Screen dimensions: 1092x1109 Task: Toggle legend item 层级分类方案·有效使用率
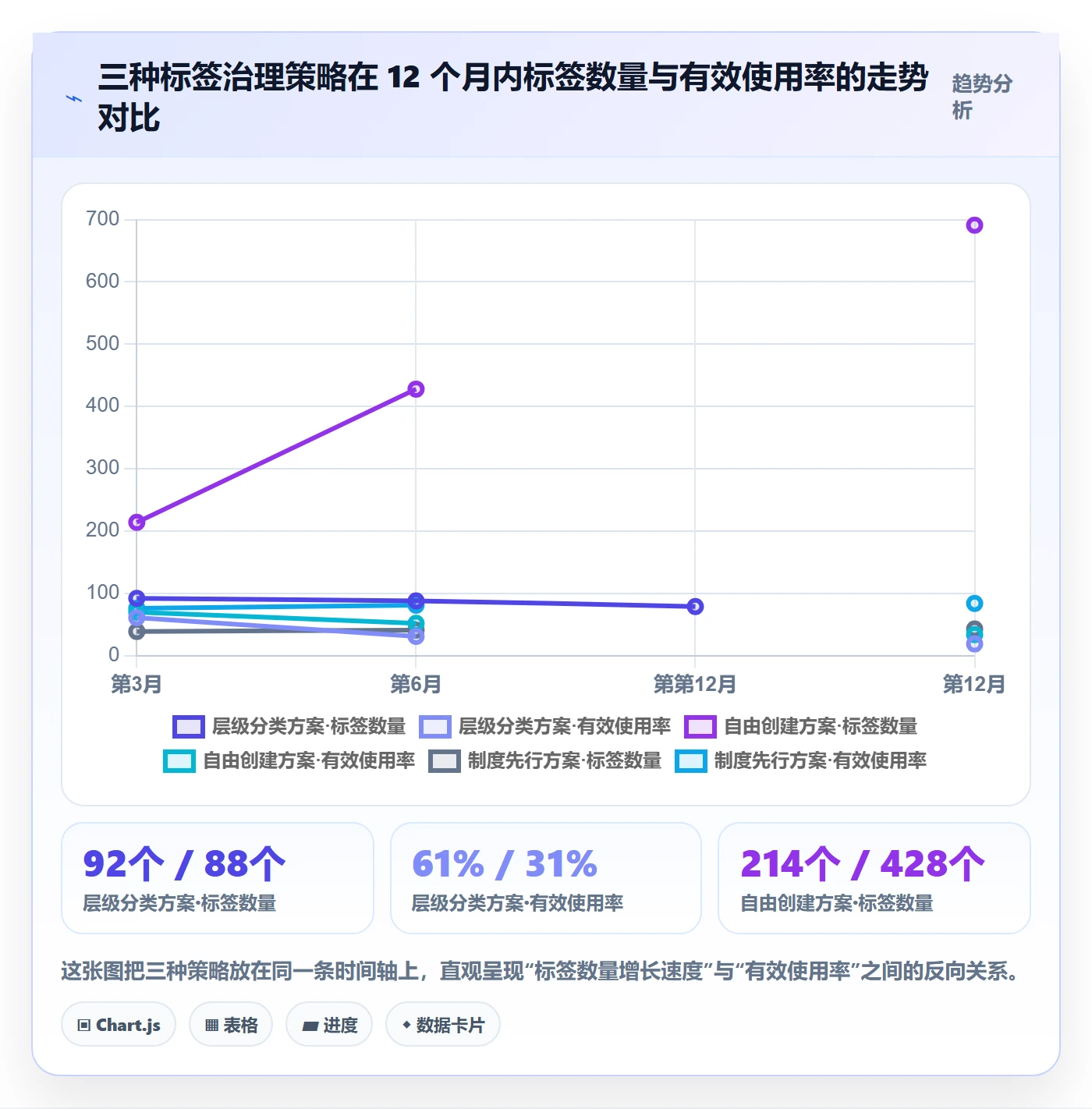click(544, 727)
